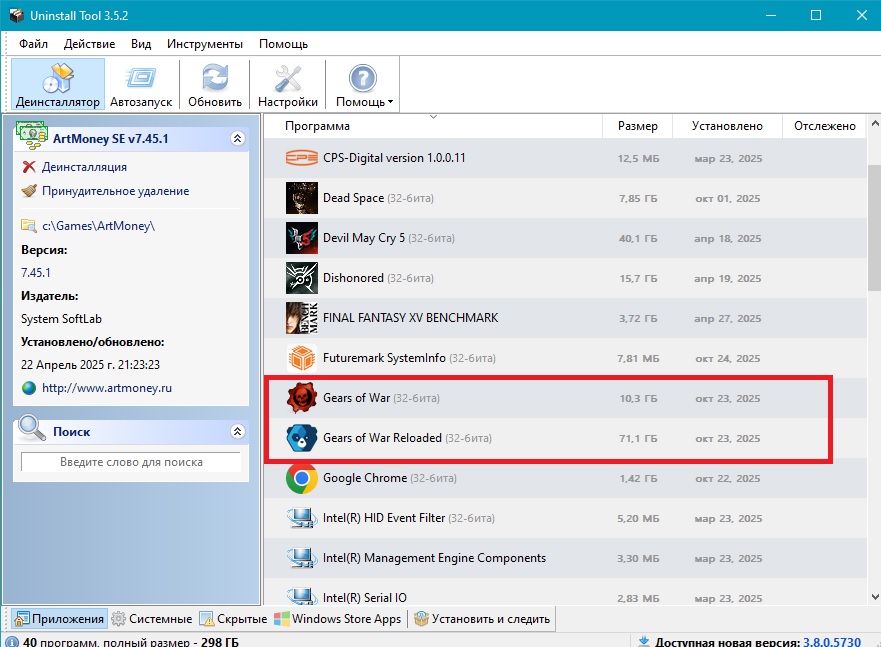Screen dimensions: 881x647
Task: Click the Деинсталляция action link
Action: point(84,167)
